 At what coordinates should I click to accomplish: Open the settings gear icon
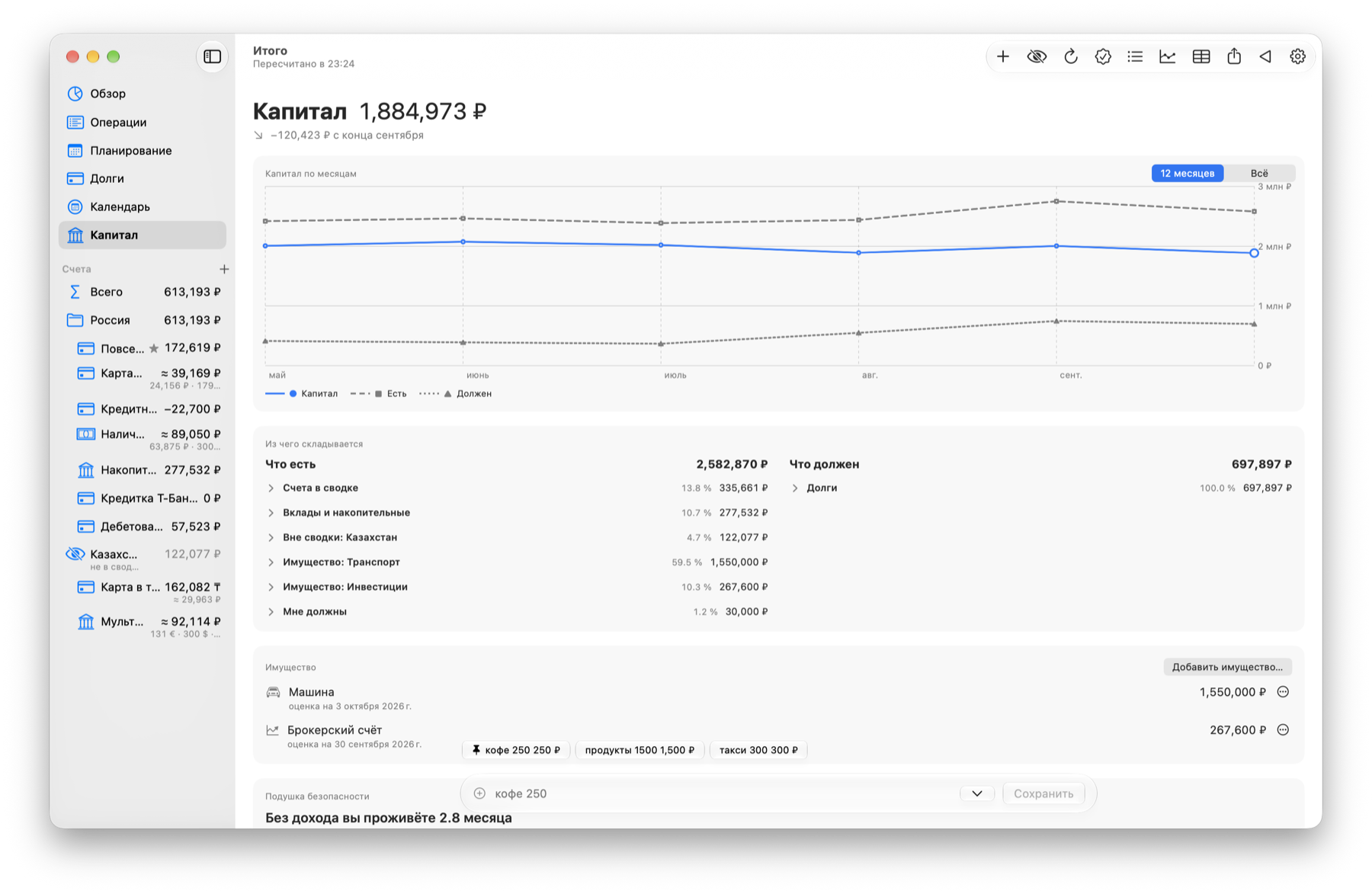pyautogui.click(x=1297, y=56)
